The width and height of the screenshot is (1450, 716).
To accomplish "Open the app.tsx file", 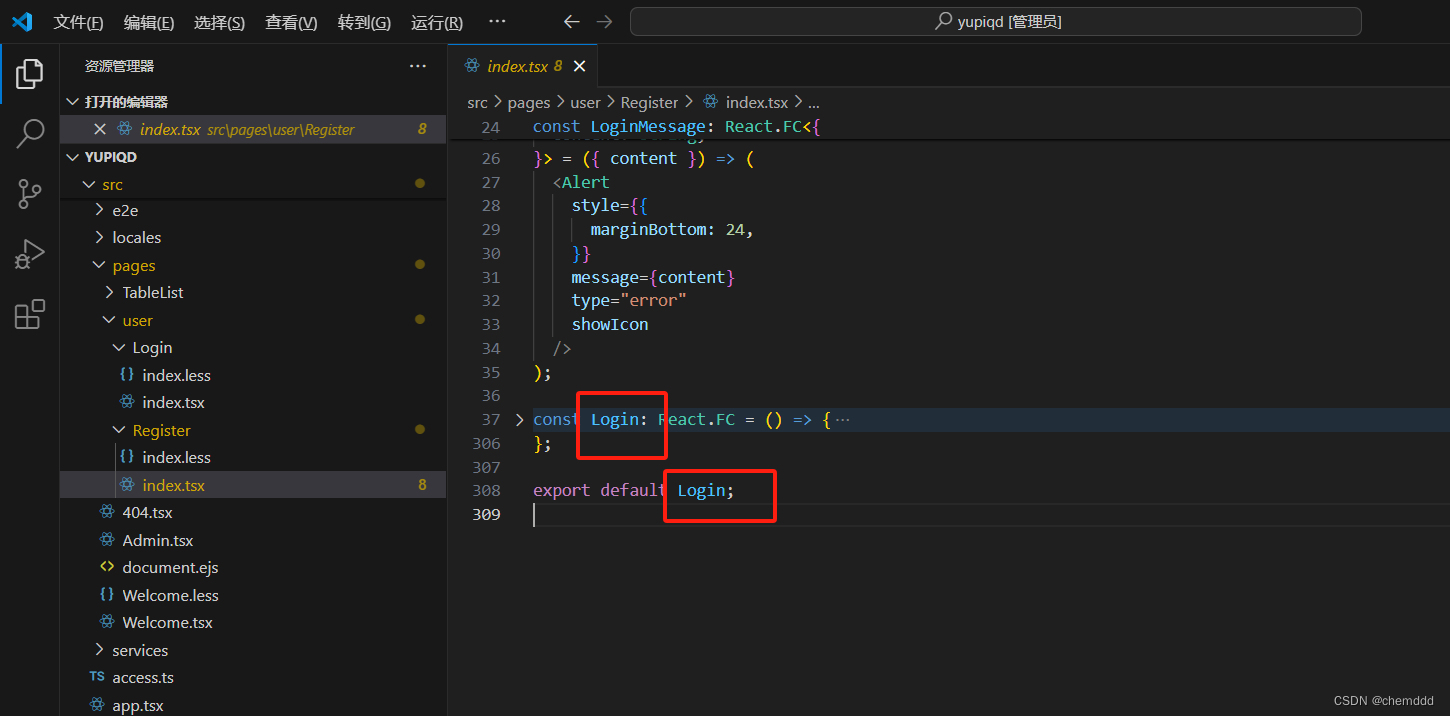I will tap(138, 705).
